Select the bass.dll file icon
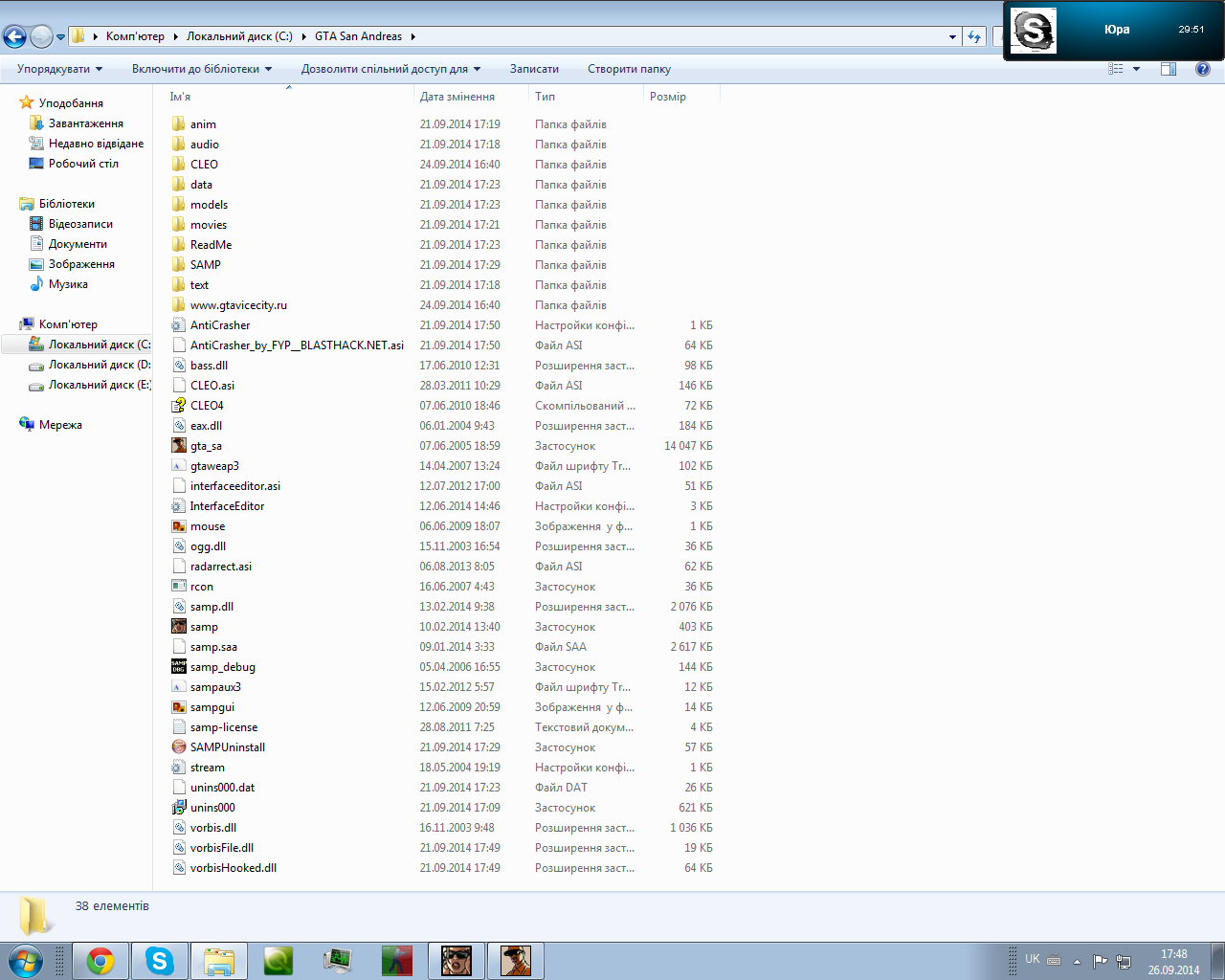The width and height of the screenshot is (1225, 980). click(x=179, y=366)
